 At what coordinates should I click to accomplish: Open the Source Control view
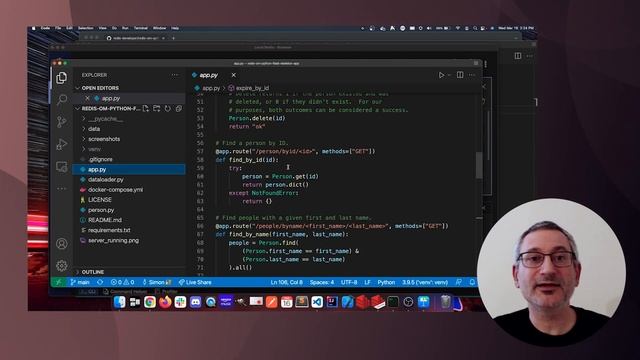click(62, 122)
